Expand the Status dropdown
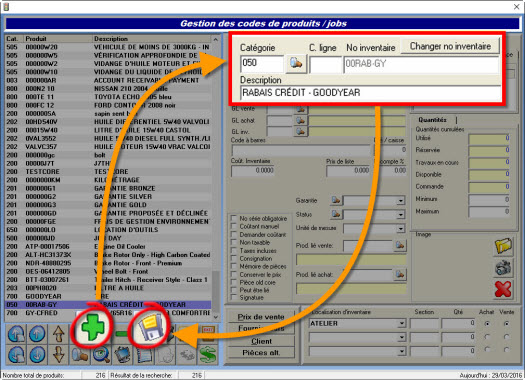Screen dimensions: 525x380 (401, 215)
